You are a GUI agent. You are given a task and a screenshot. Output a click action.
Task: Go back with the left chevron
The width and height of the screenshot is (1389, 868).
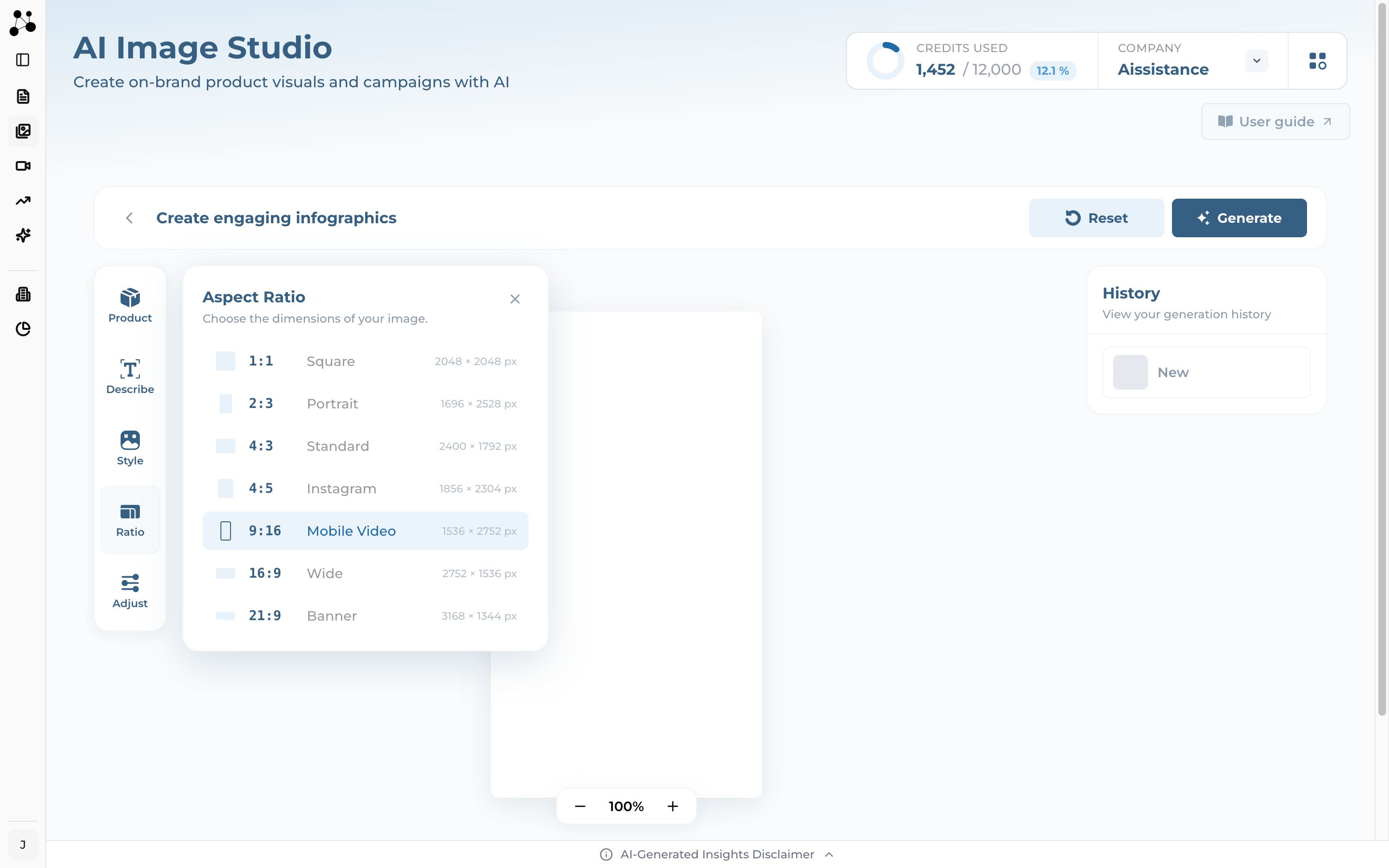(129, 218)
